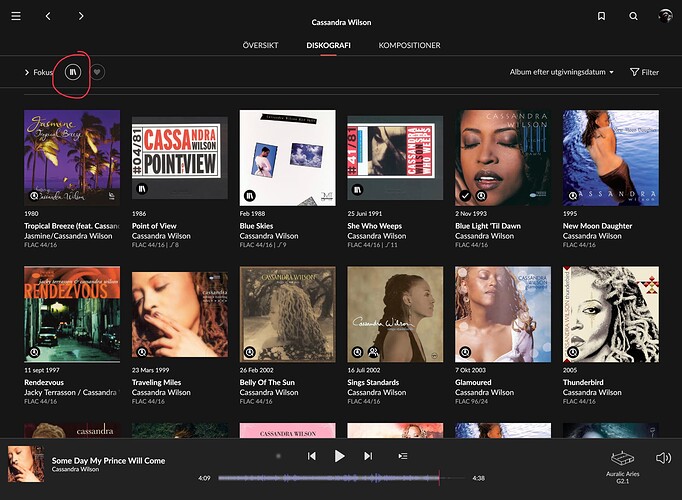The height and width of the screenshot is (500, 682).
Task: Toggle the library-only filter icon
Action: coord(73,72)
